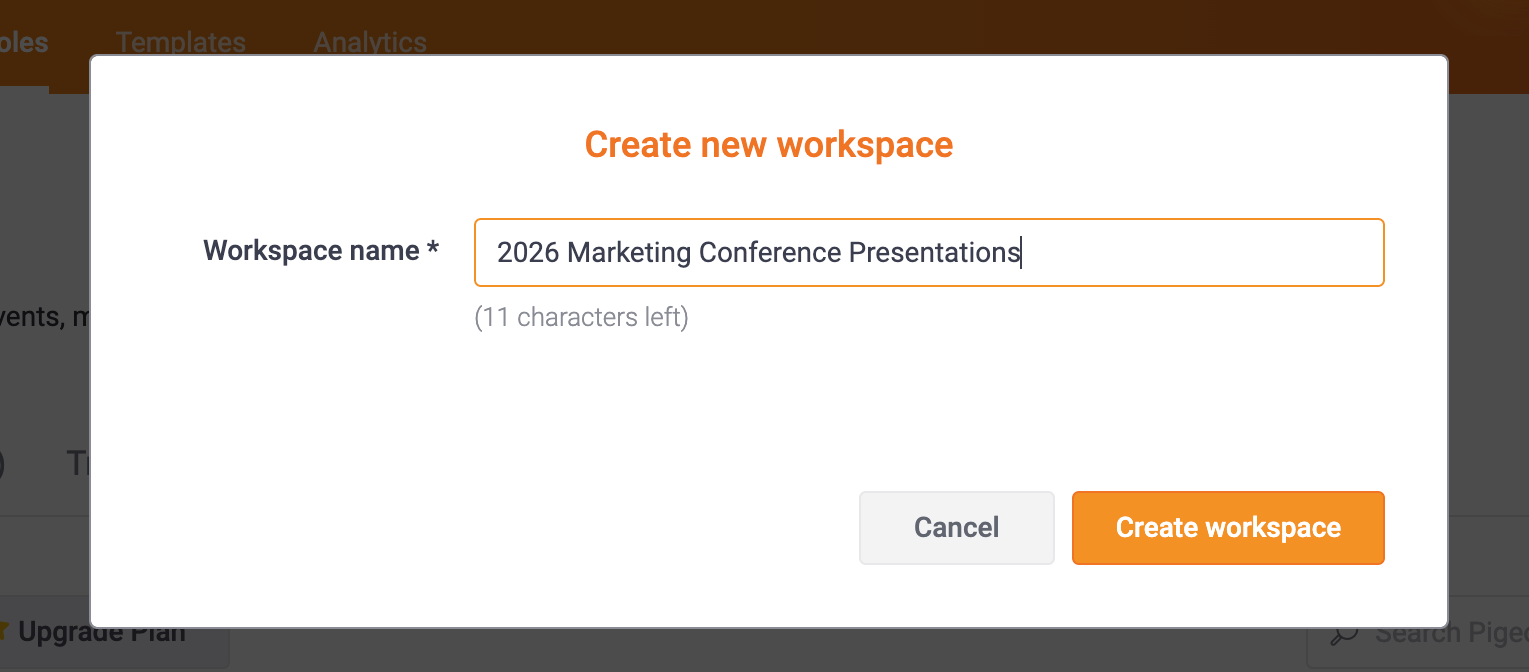Open the Analytics tab
Screen dimensions: 1529x672
pyautogui.click(x=370, y=43)
